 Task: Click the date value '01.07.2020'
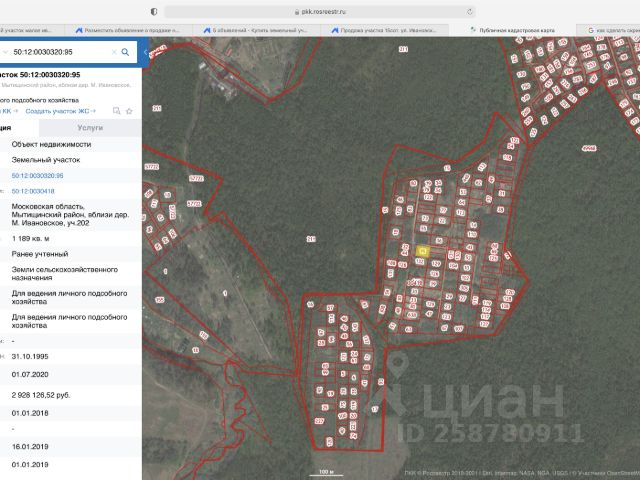click(30, 374)
